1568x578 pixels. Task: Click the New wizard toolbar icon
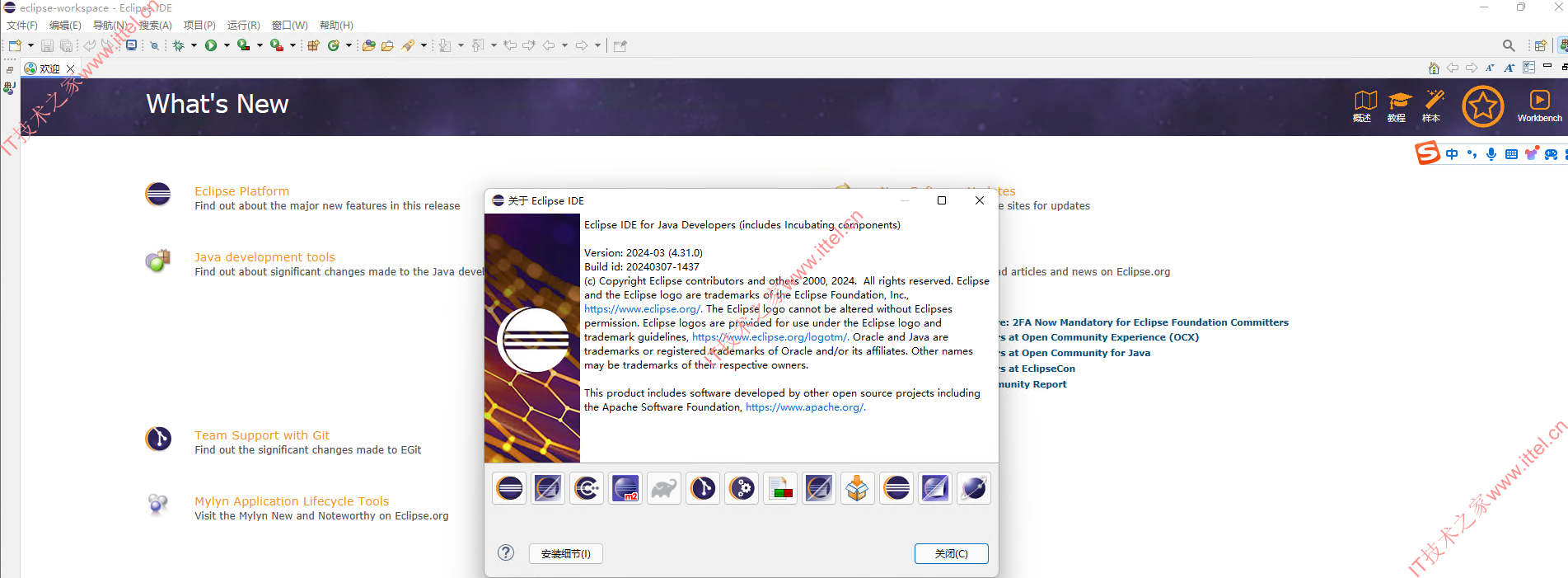[x=15, y=45]
